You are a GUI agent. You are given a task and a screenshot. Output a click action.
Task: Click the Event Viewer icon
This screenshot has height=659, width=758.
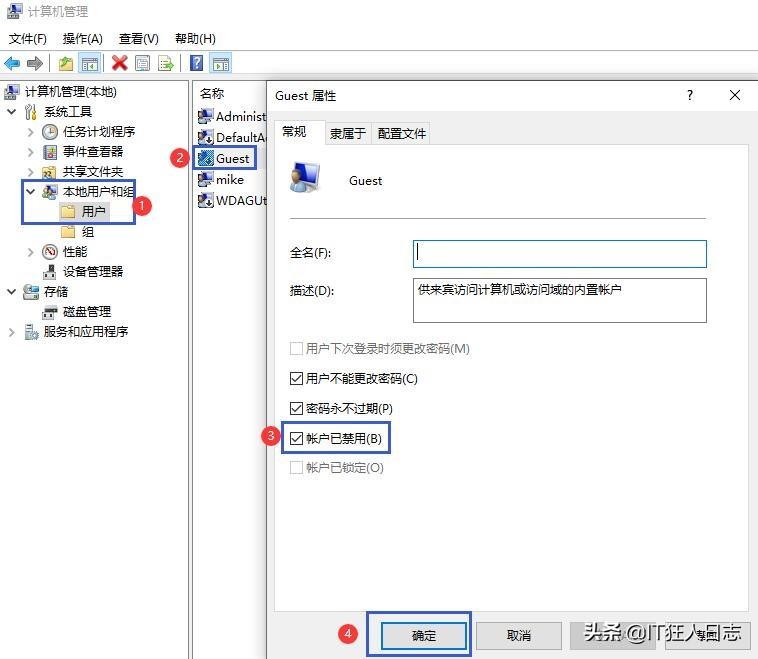(50, 152)
